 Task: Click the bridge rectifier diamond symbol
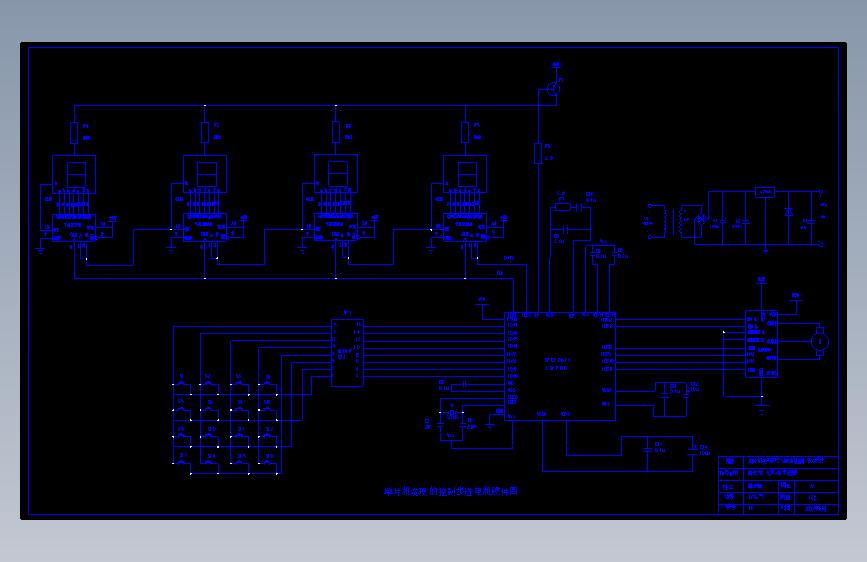701,220
